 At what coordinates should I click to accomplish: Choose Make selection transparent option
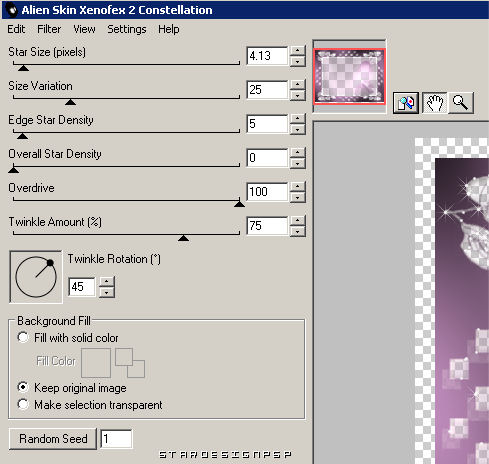[23, 404]
